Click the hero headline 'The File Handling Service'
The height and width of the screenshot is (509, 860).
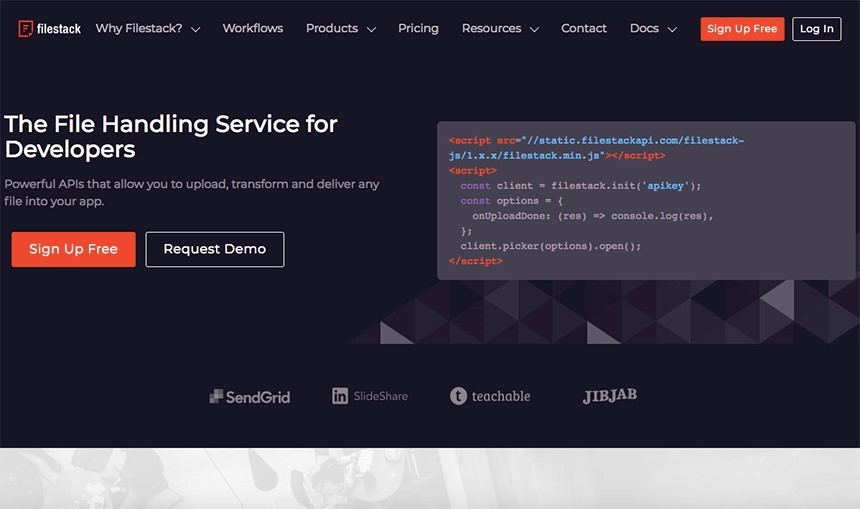click(171, 137)
